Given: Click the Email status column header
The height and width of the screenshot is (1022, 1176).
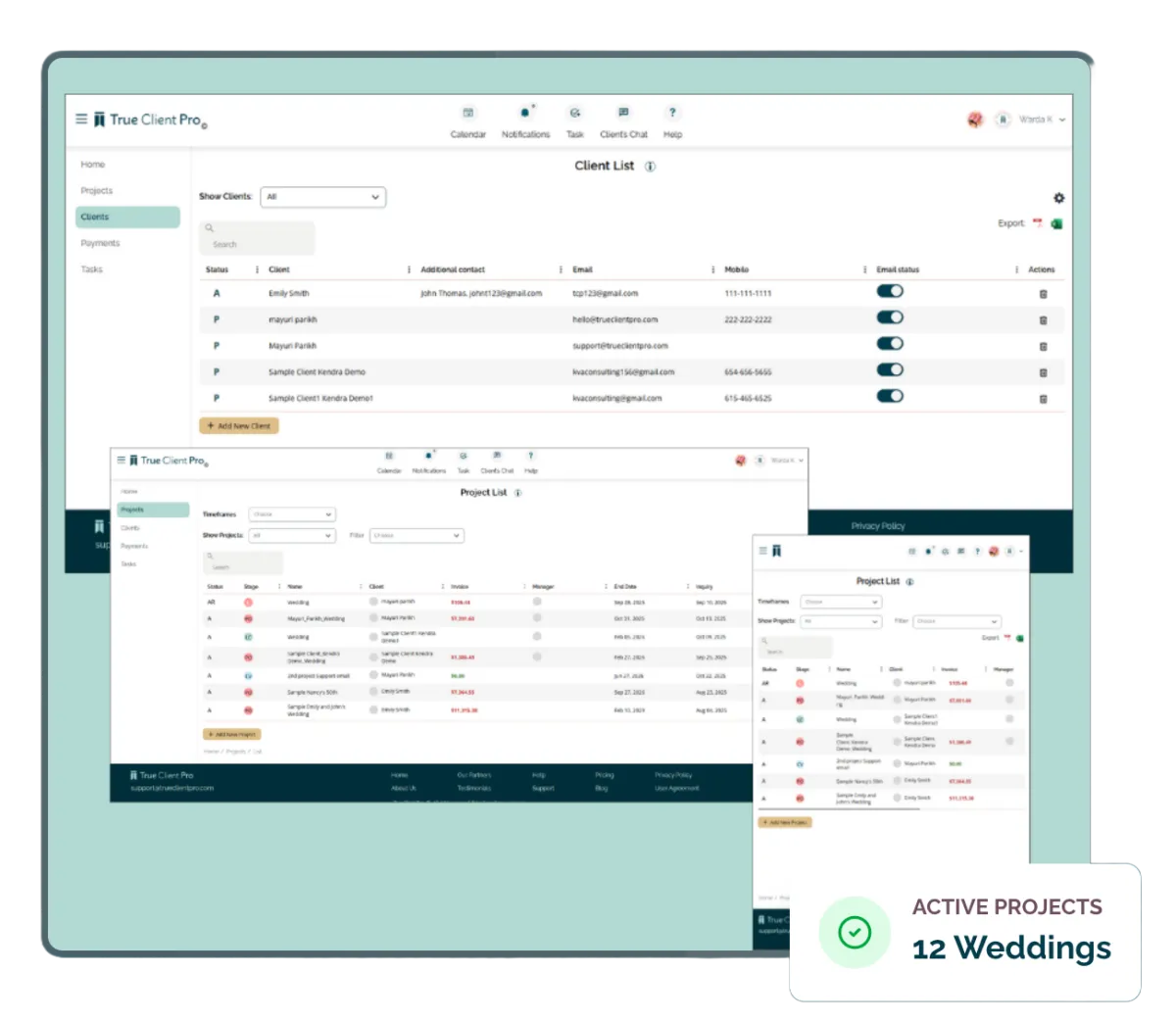Looking at the screenshot, I should tap(898, 269).
